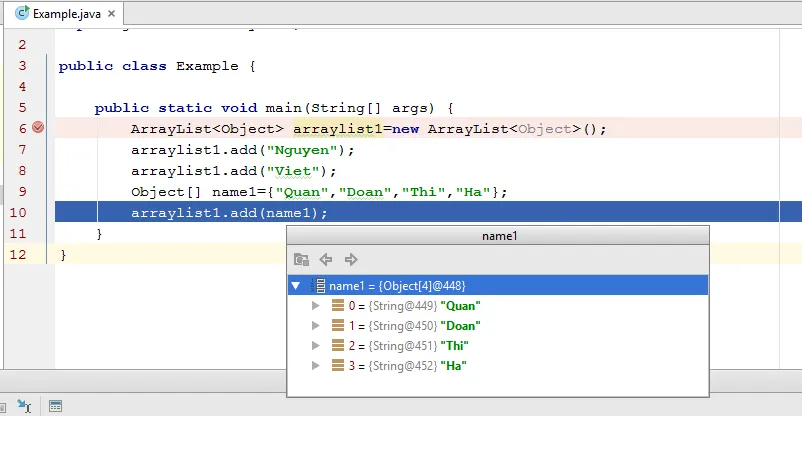This screenshot has height=473, width=802.
Task: Select the row 0 = {String@449} "Quan"
Action: pyautogui.click(x=498, y=306)
